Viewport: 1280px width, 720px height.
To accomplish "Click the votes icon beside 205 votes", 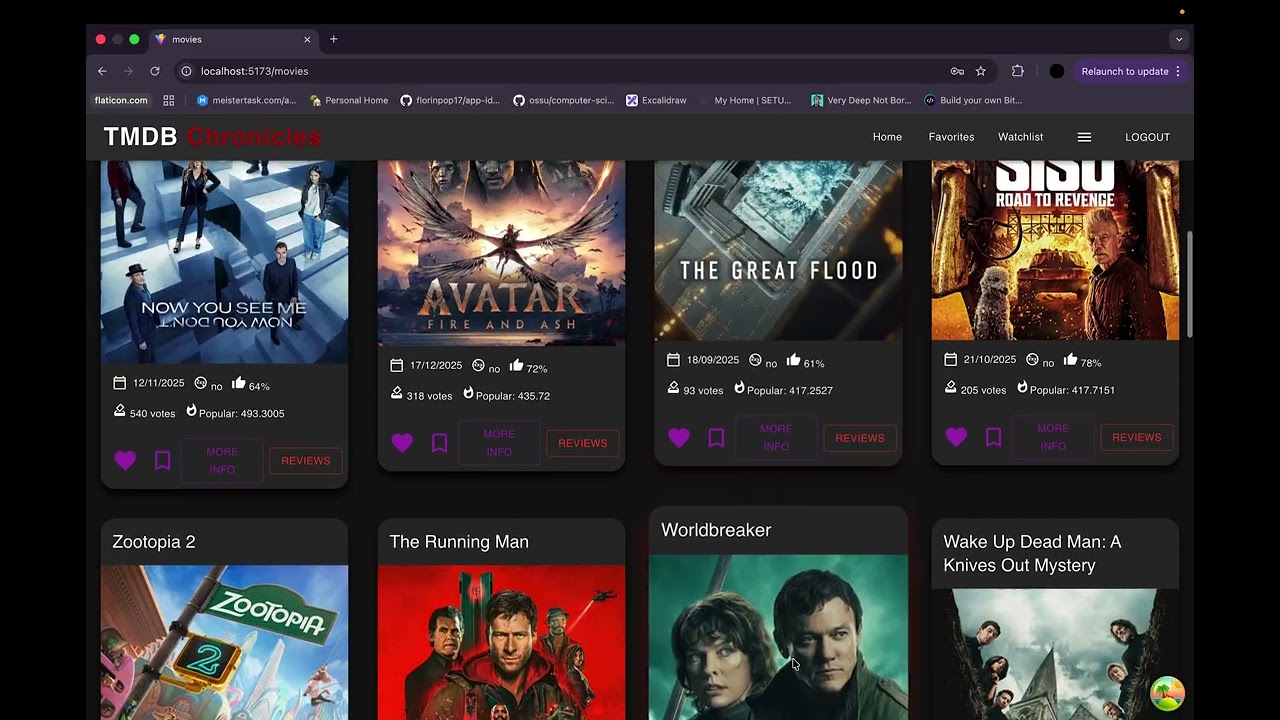I will pos(951,387).
